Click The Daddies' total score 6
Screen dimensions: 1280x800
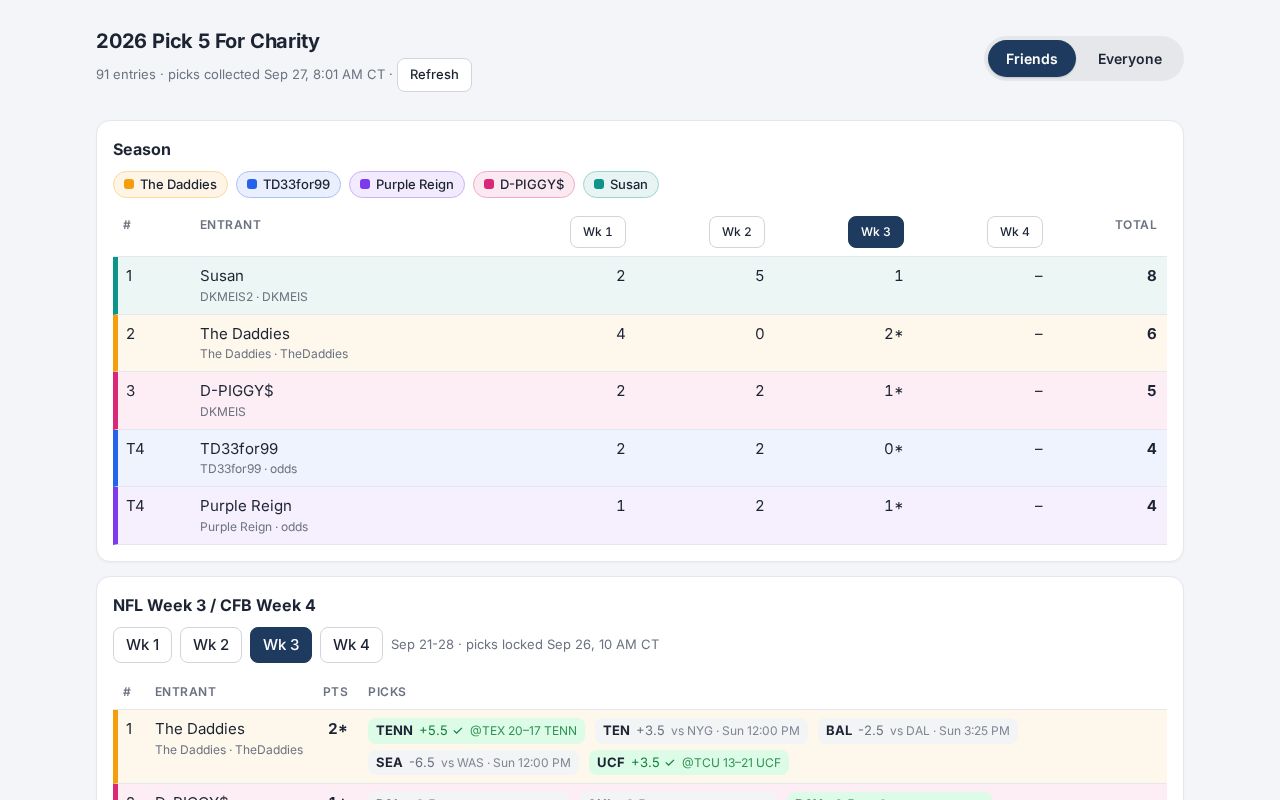click(x=1152, y=334)
